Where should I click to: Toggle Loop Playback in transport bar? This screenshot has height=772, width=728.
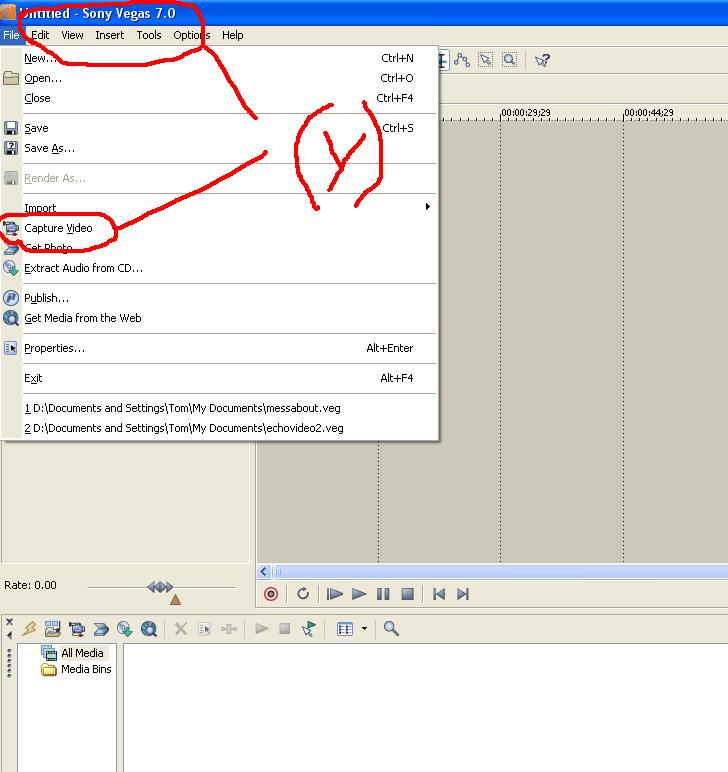coord(303,594)
